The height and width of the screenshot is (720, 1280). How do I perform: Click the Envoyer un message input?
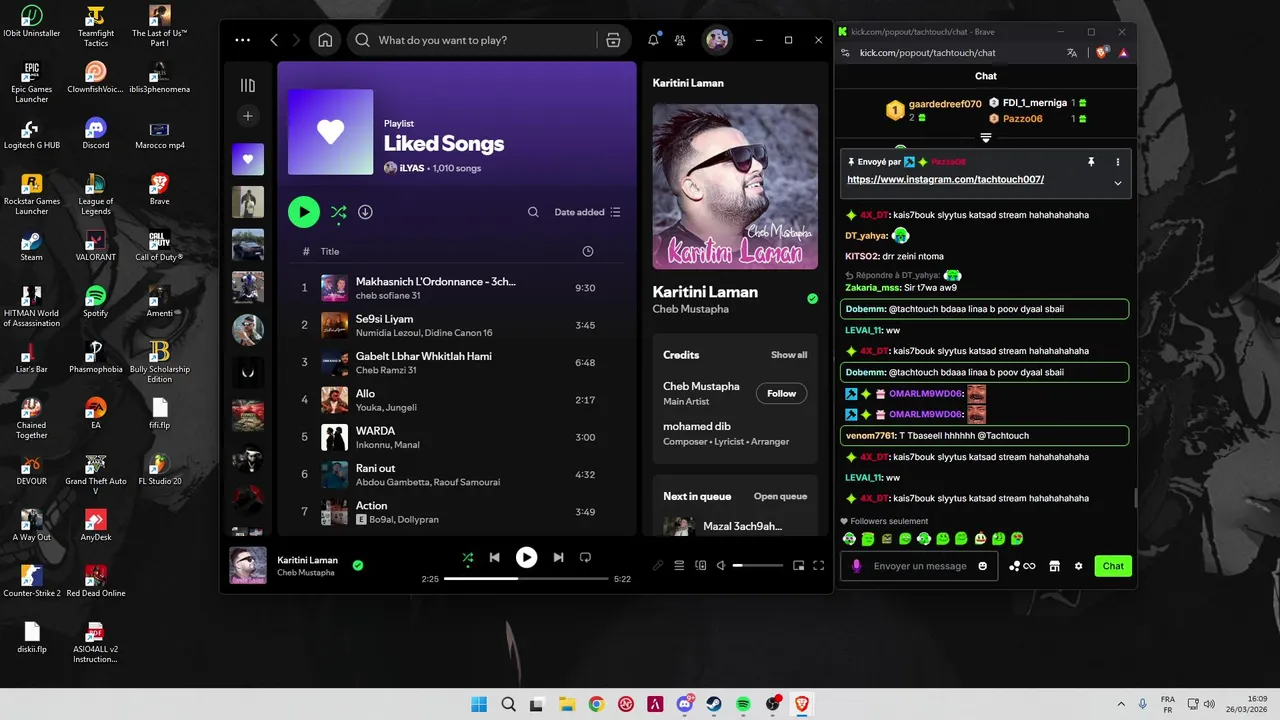[x=920, y=566]
